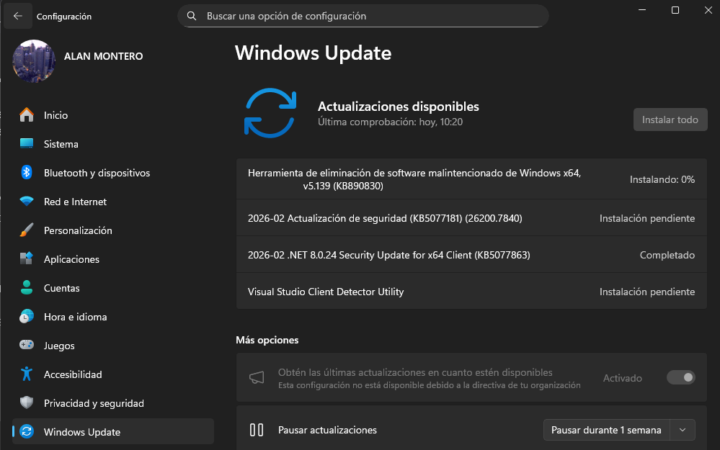Expand the pause duration dropdown chevron
The height and width of the screenshot is (450, 720).
click(682, 430)
